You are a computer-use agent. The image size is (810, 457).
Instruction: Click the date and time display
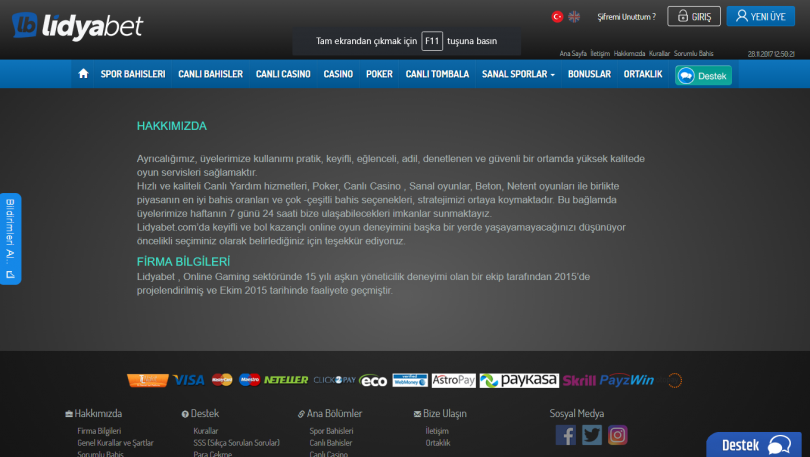[771, 54]
